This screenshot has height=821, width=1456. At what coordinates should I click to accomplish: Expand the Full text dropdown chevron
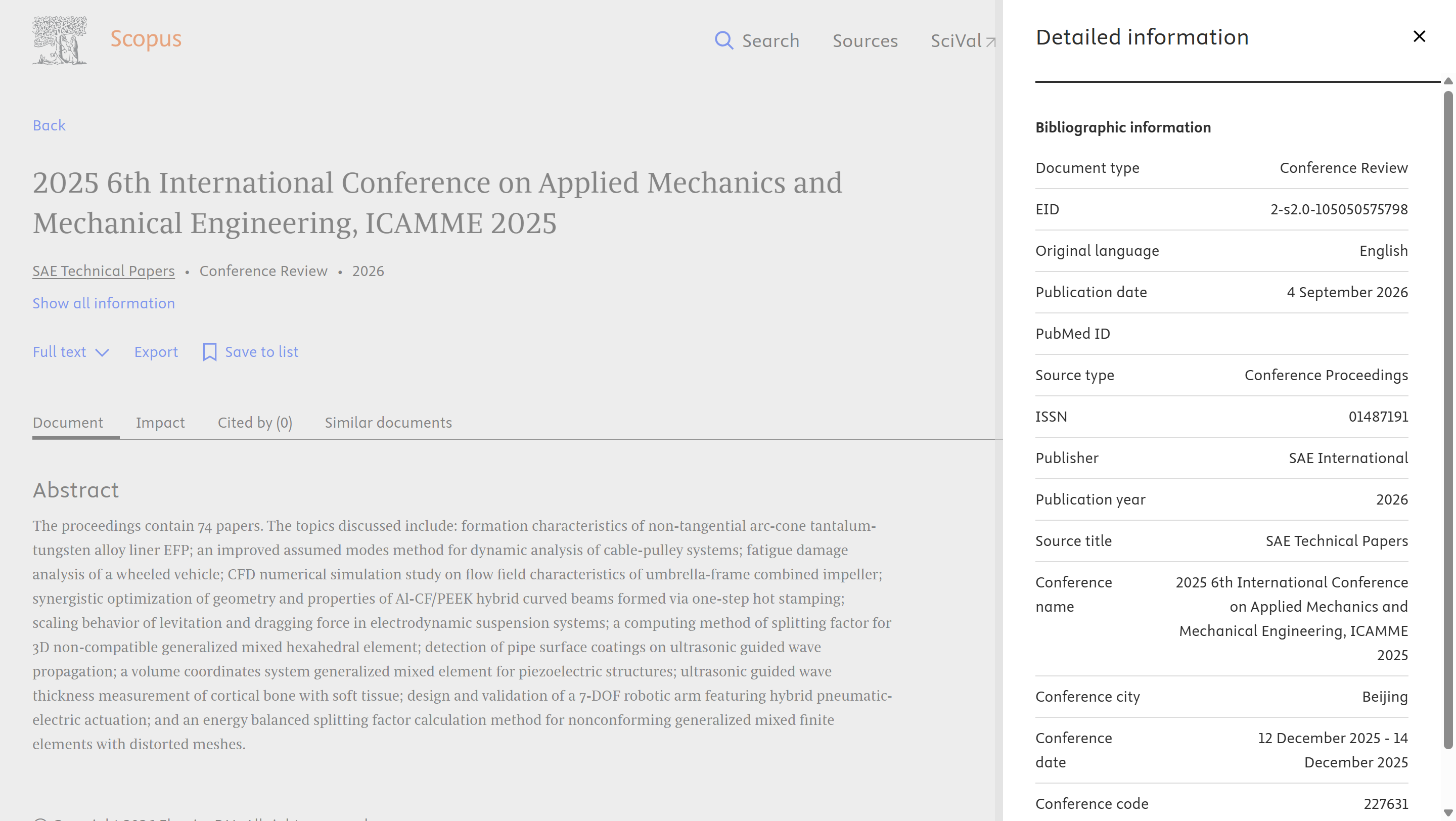click(102, 352)
